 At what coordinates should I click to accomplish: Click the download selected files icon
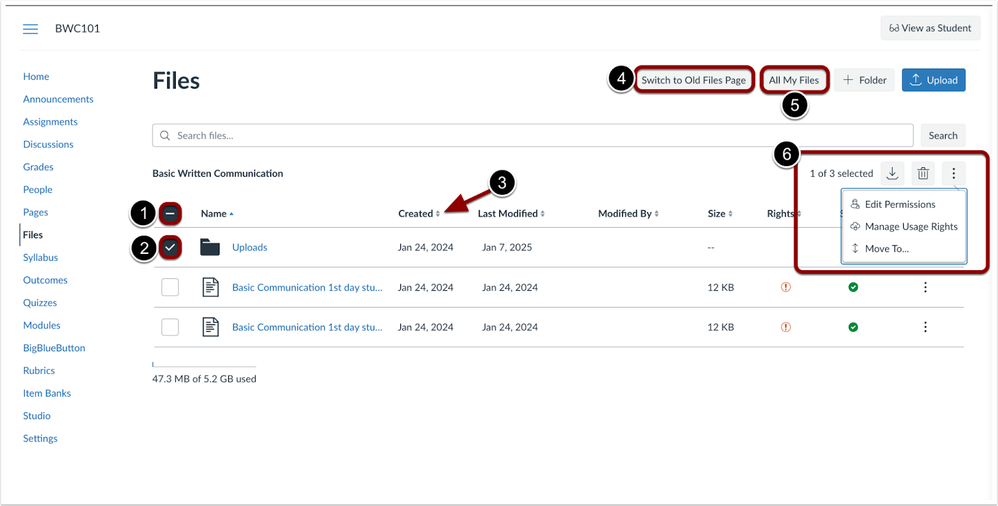pos(892,174)
